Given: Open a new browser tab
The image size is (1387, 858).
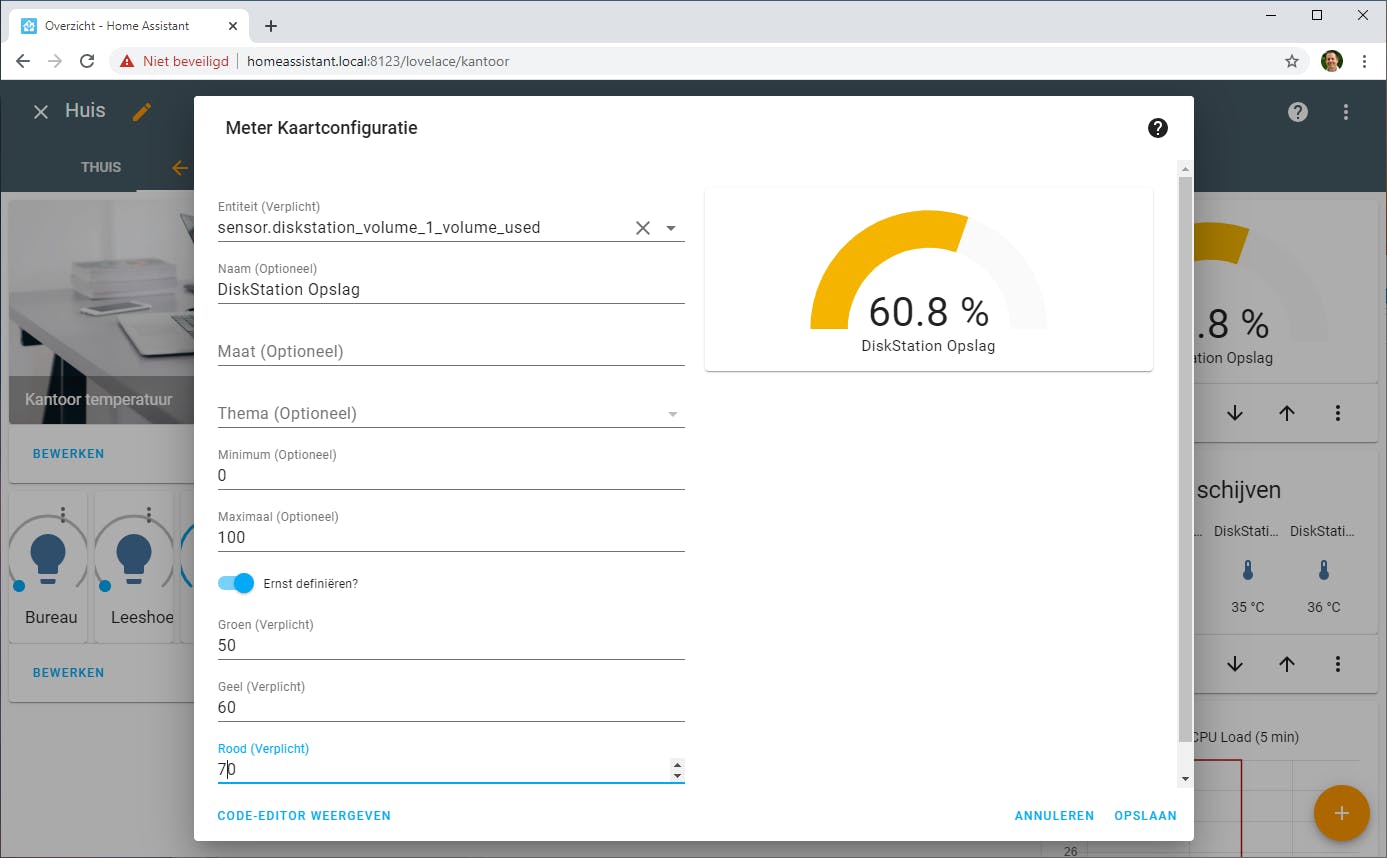Looking at the screenshot, I should pyautogui.click(x=271, y=26).
